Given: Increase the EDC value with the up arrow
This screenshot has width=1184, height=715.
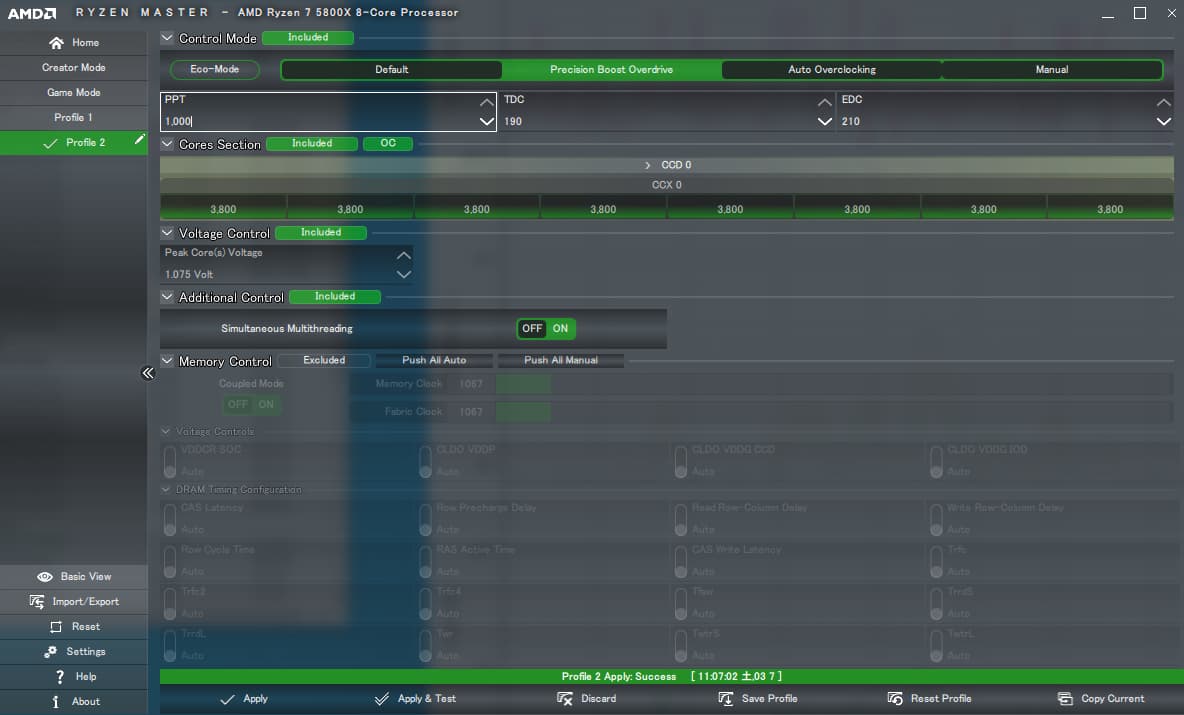Looking at the screenshot, I should coord(1164,102).
